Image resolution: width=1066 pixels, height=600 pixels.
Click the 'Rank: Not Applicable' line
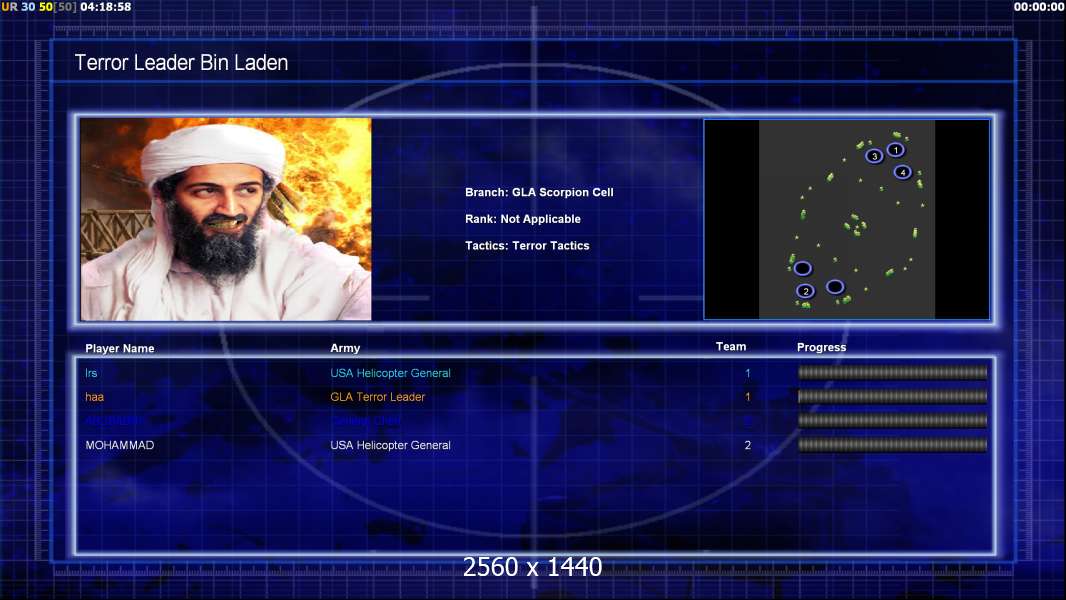(523, 219)
